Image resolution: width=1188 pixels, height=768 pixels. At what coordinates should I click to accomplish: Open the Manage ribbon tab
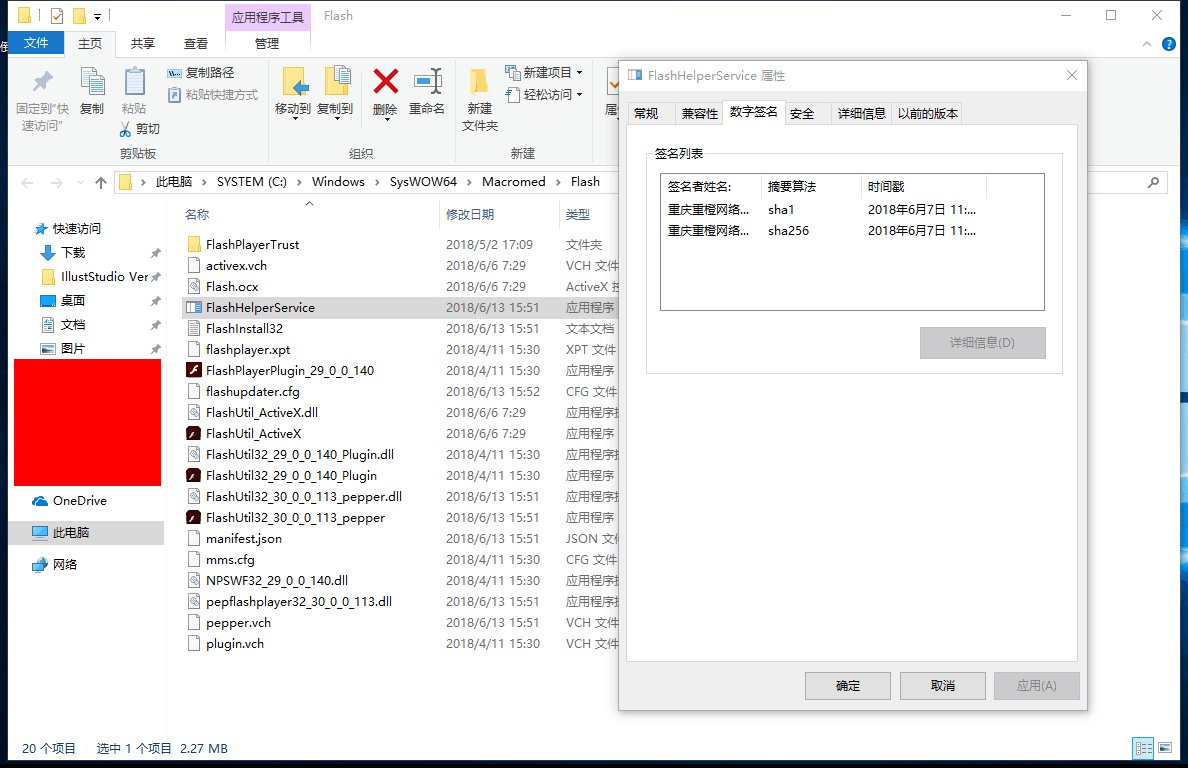[x=267, y=44]
